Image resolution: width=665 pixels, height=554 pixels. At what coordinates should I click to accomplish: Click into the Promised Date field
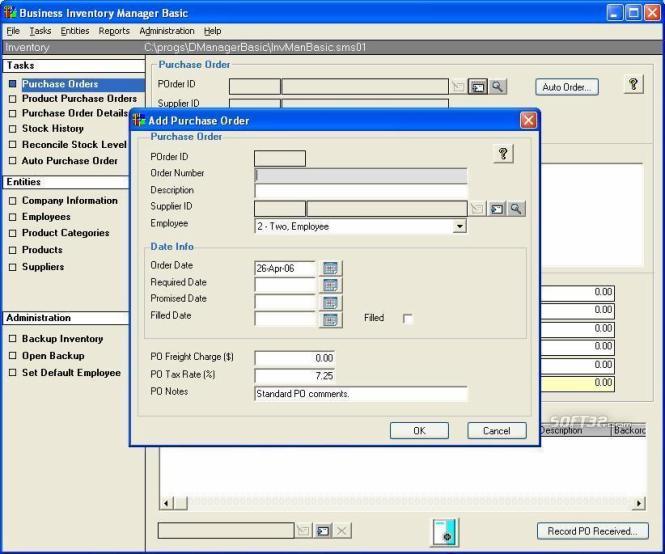[285, 302]
